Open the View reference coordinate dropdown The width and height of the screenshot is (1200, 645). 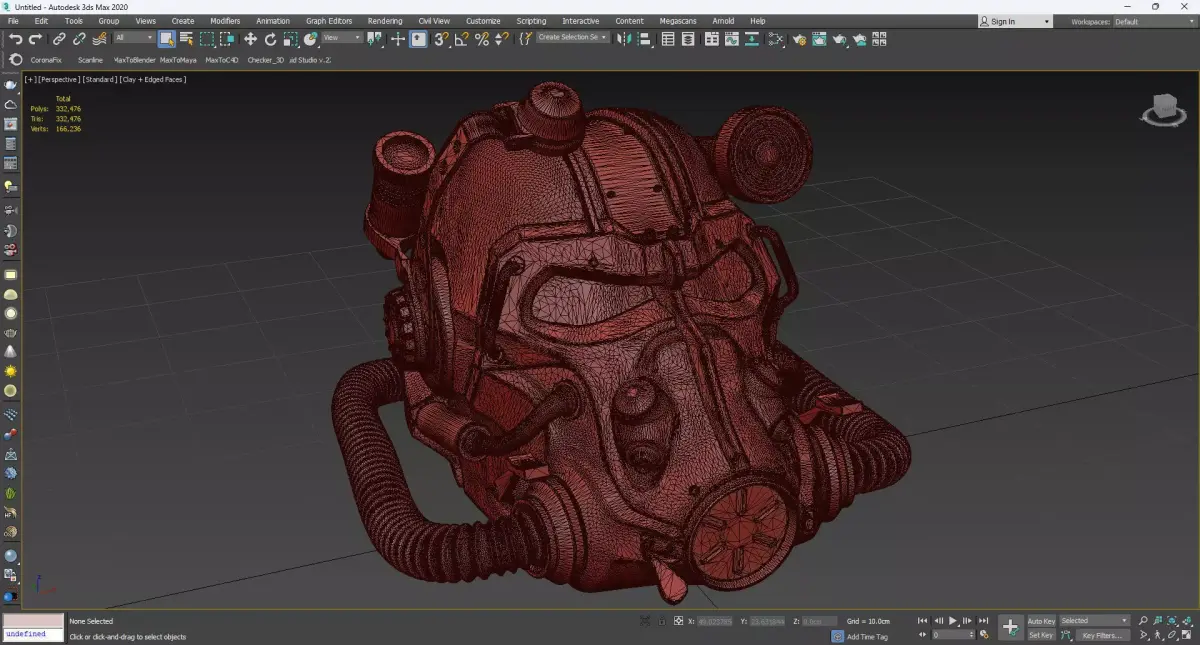click(x=342, y=38)
